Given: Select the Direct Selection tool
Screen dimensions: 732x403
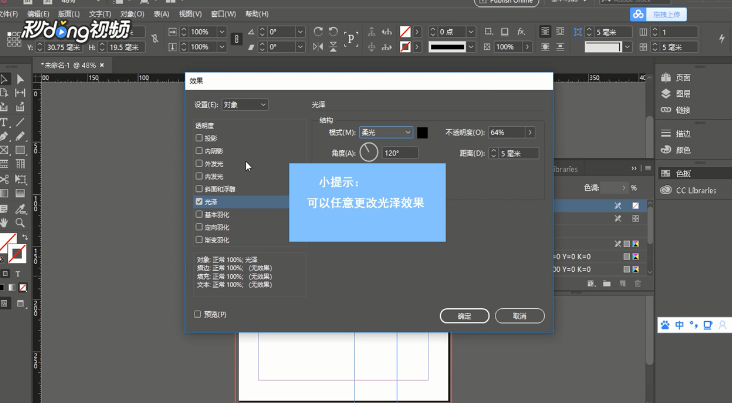Looking at the screenshot, I should click(x=20, y=79).
